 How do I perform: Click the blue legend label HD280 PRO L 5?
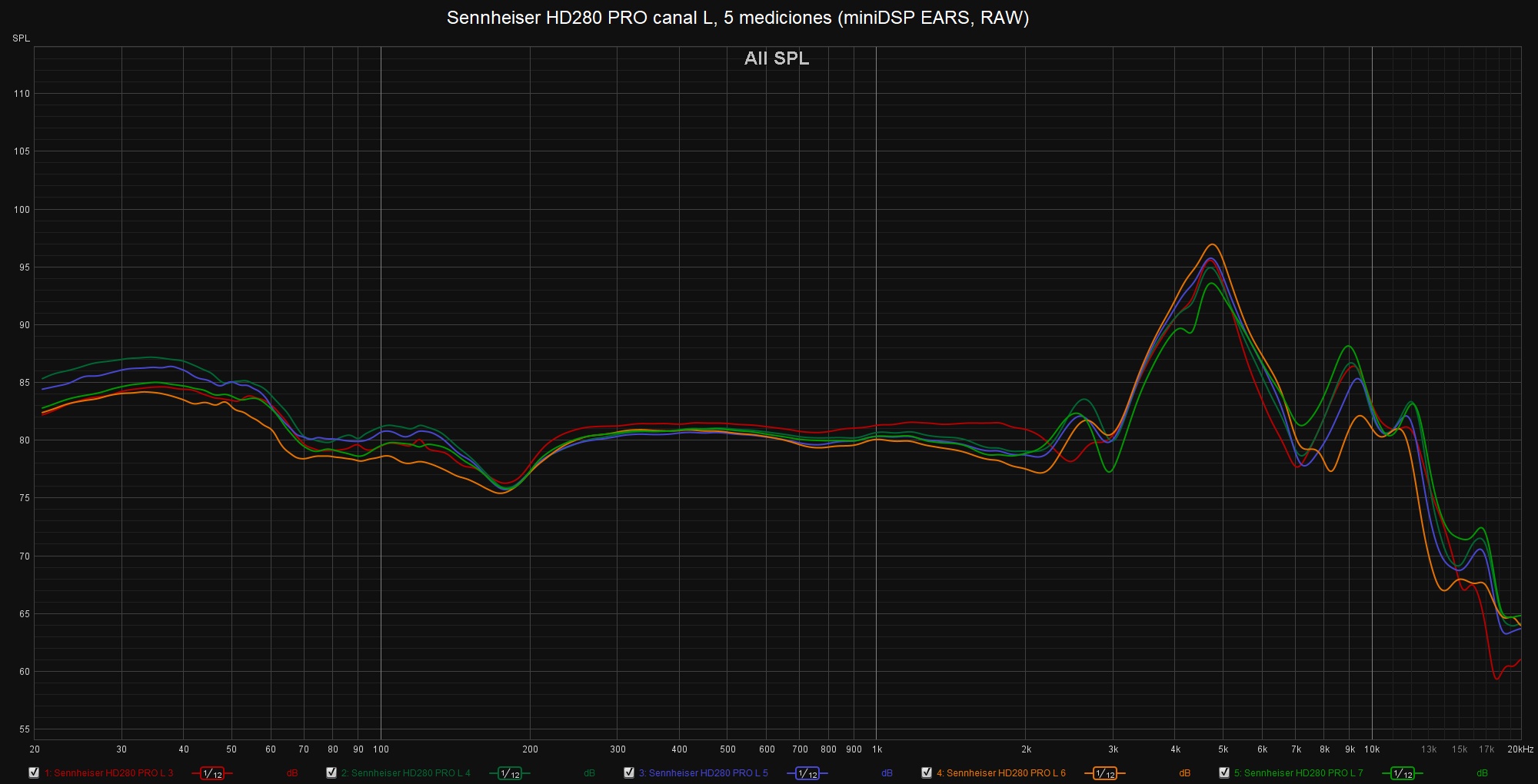(703, 773)
